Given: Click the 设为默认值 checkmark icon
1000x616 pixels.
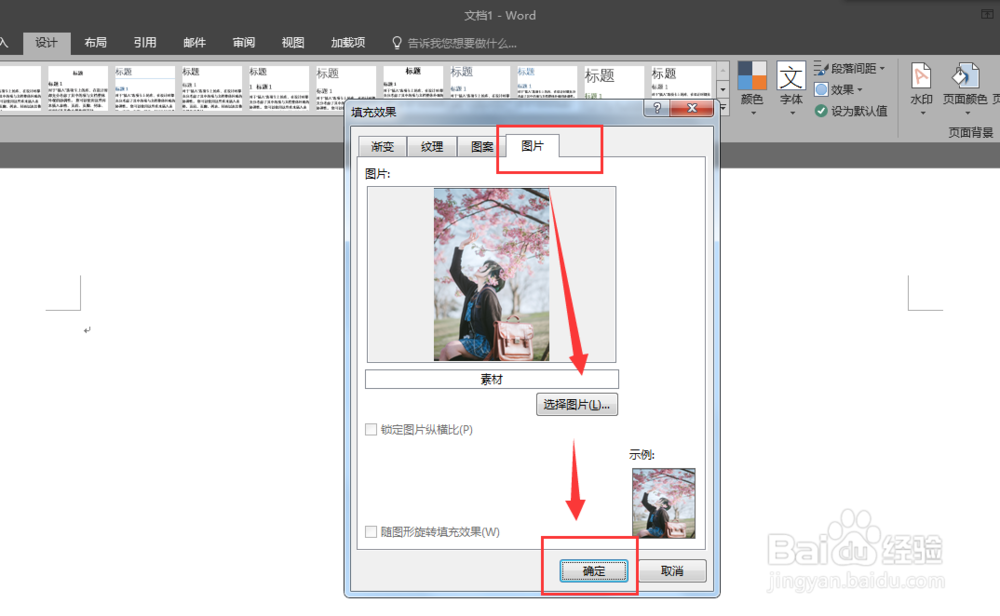Looking at the screenshot, I should coord(821,108).
